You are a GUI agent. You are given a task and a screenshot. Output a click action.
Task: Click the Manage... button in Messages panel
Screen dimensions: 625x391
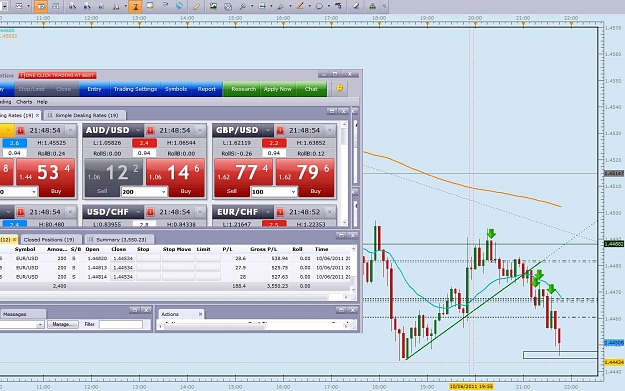coord(63,324)
